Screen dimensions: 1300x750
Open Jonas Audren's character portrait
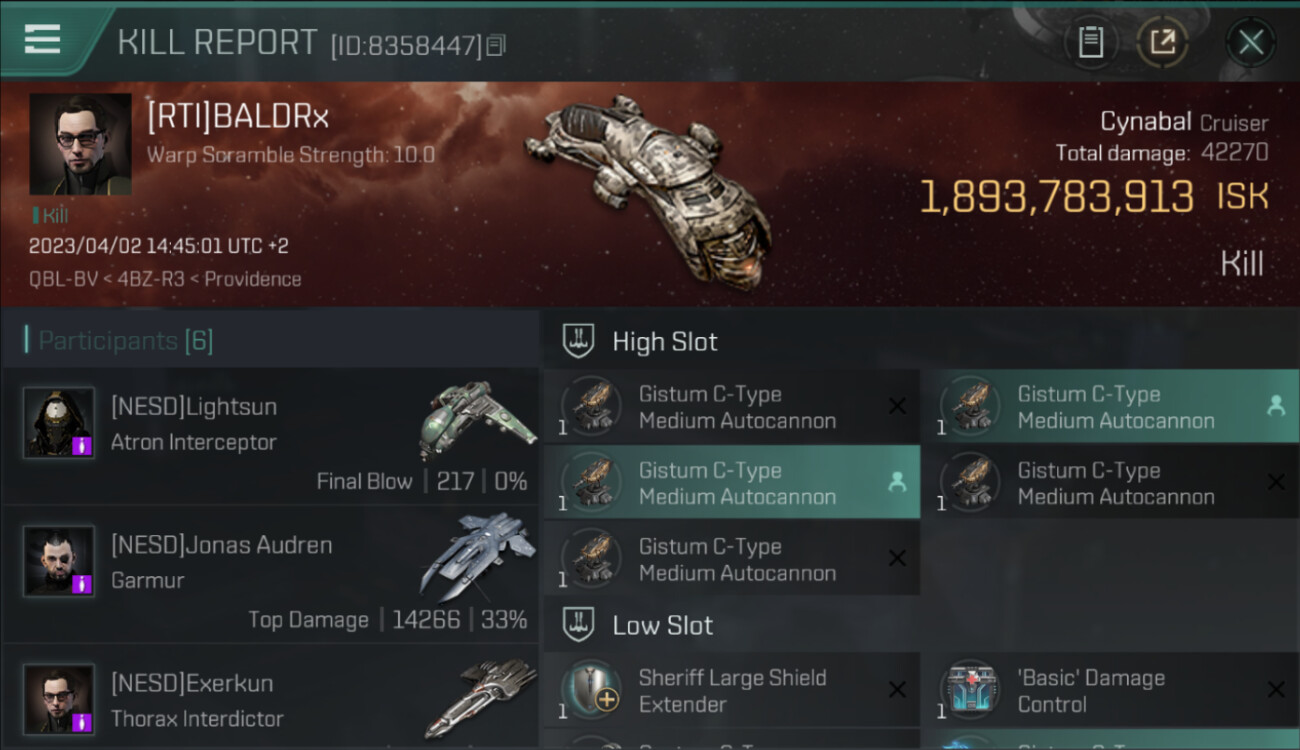59,561
